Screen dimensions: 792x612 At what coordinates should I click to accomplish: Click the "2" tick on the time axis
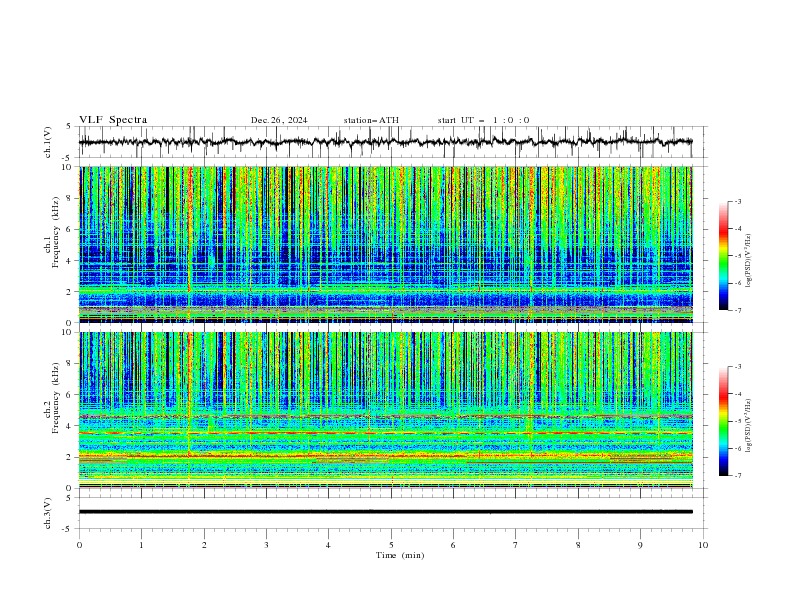(x=204, y=545)
